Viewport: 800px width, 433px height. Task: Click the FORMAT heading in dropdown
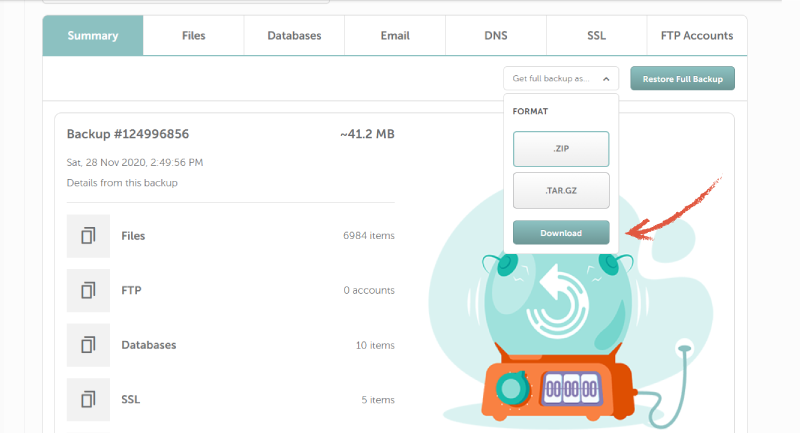point(530,111)
